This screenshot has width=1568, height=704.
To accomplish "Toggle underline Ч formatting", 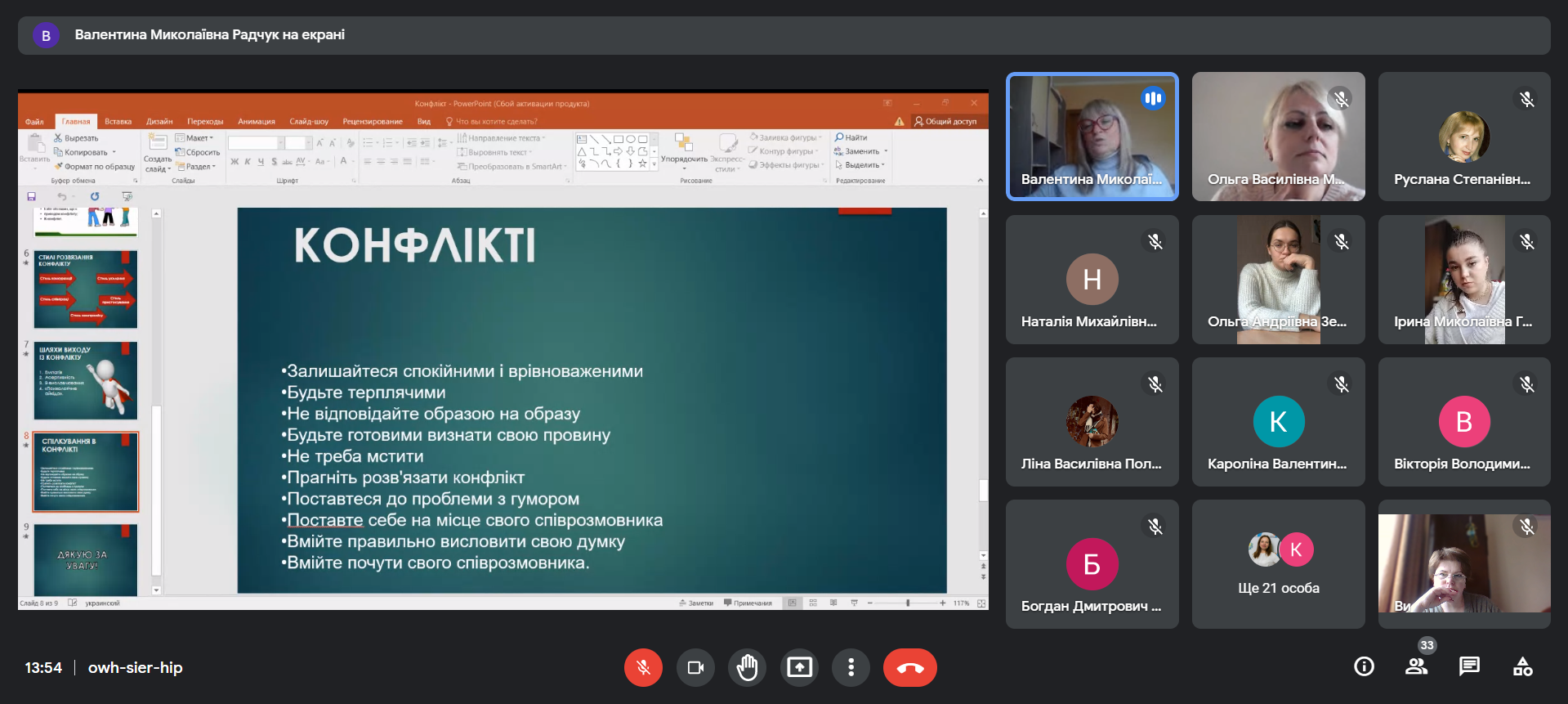I will (261, 162).
